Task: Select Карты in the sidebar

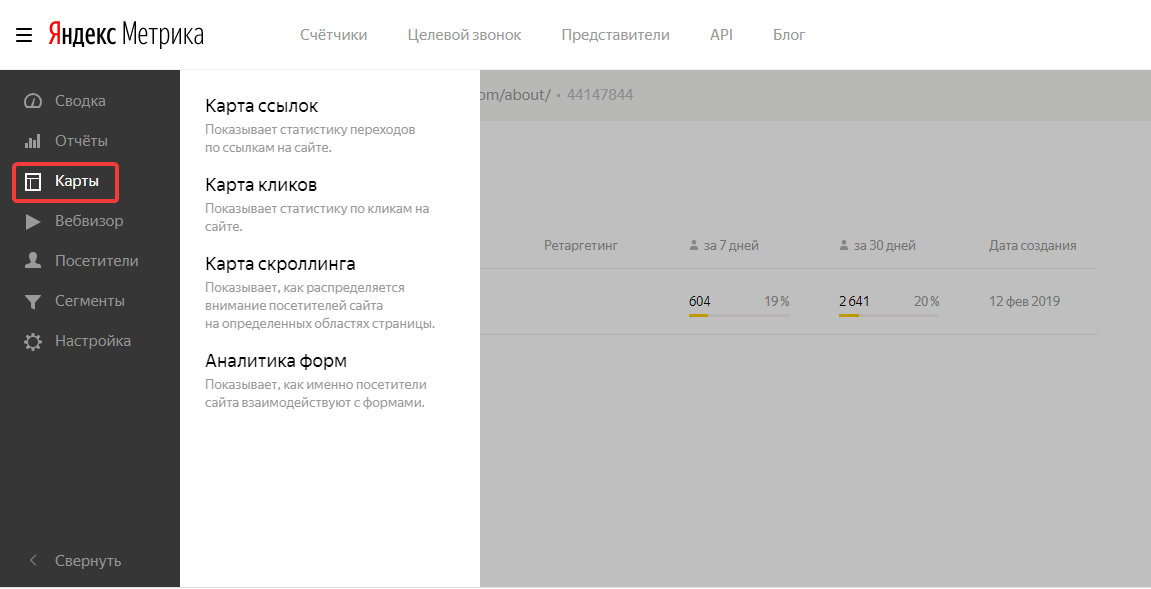Action: pyautogui.click(x=77, y=181)
